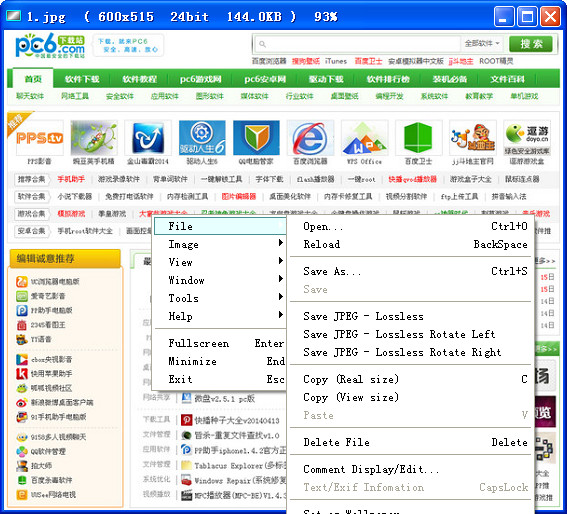Expand the arrow next to Help
Image resolution: width=567 pixels, height=514 pixels.
(x=281, y=315)
